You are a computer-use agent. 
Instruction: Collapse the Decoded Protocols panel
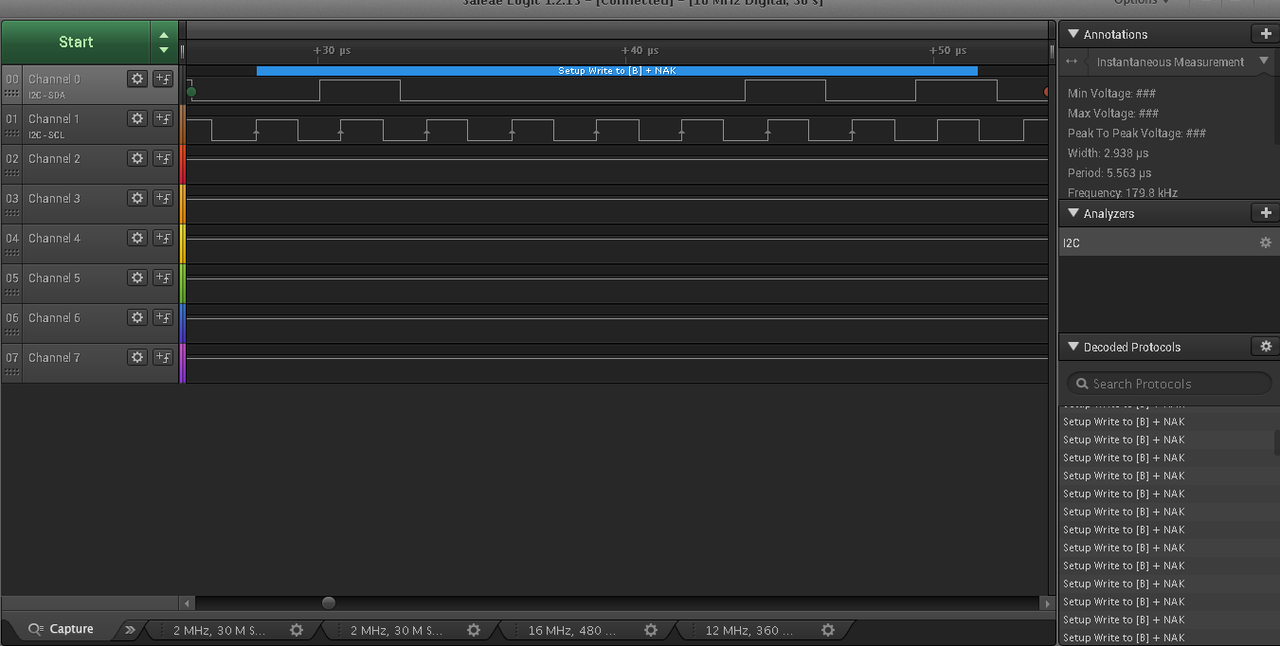1074,347
